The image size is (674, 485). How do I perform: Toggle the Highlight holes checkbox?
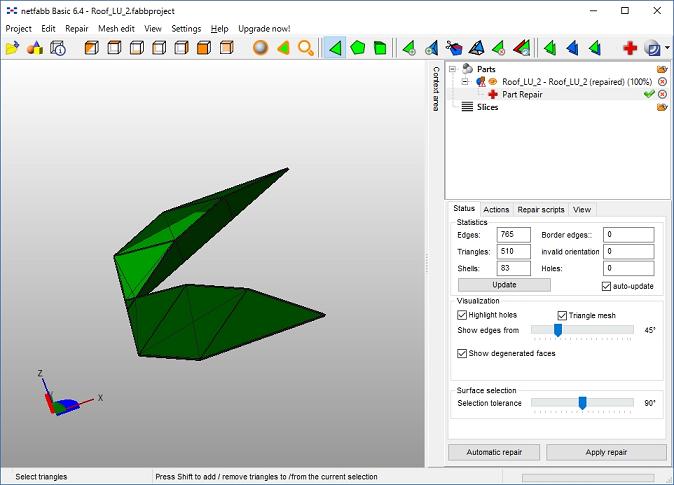[462, 315]
